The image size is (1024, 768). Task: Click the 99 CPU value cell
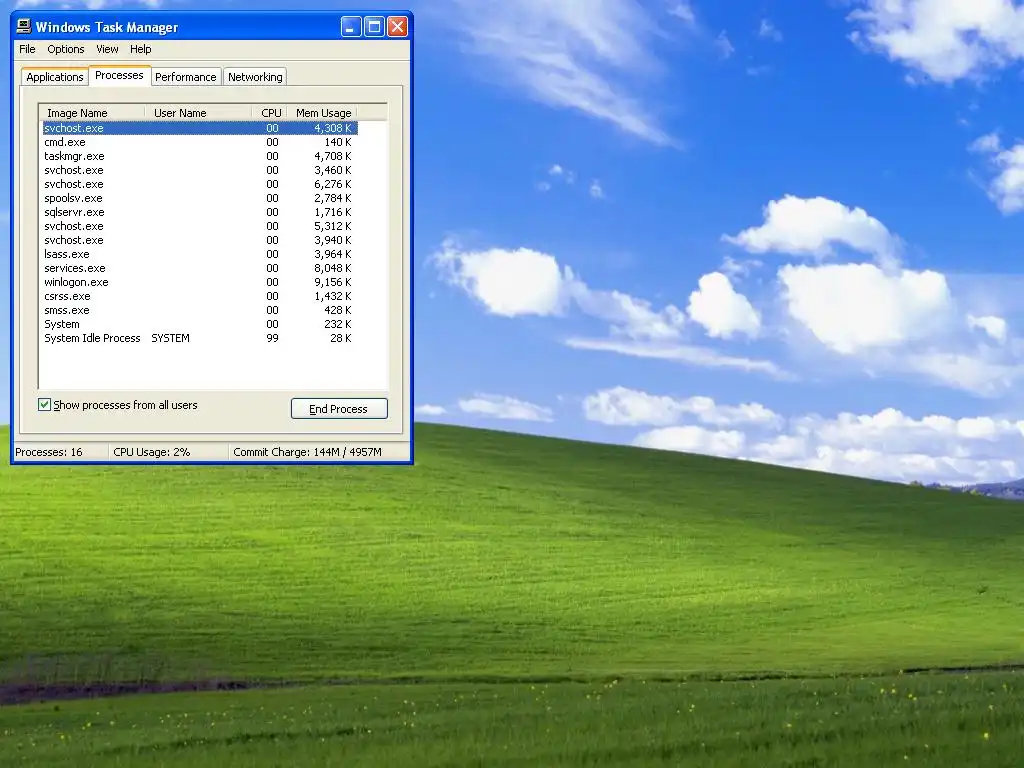coord(272,338)
